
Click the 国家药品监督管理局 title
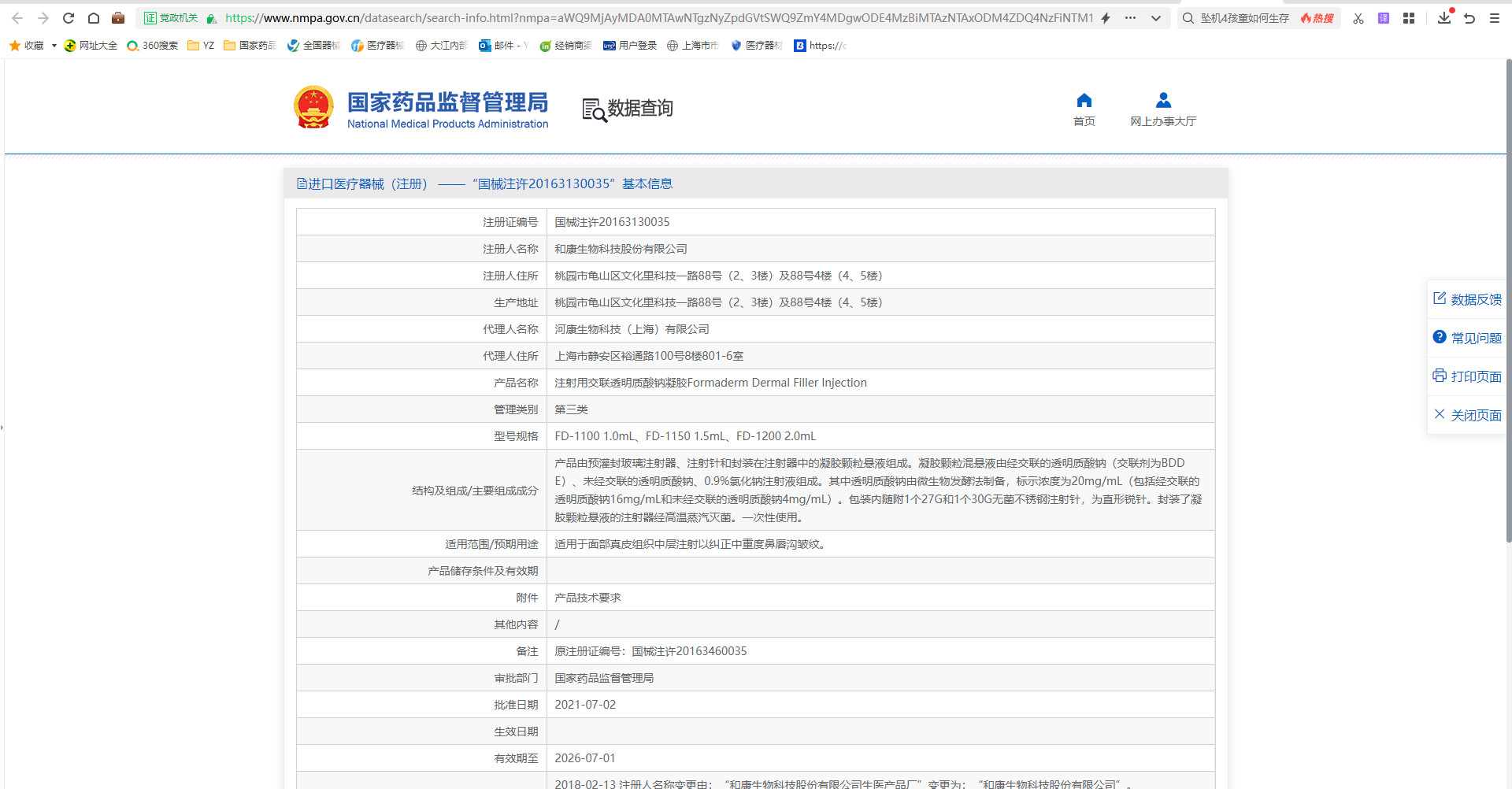coord(447,102)
